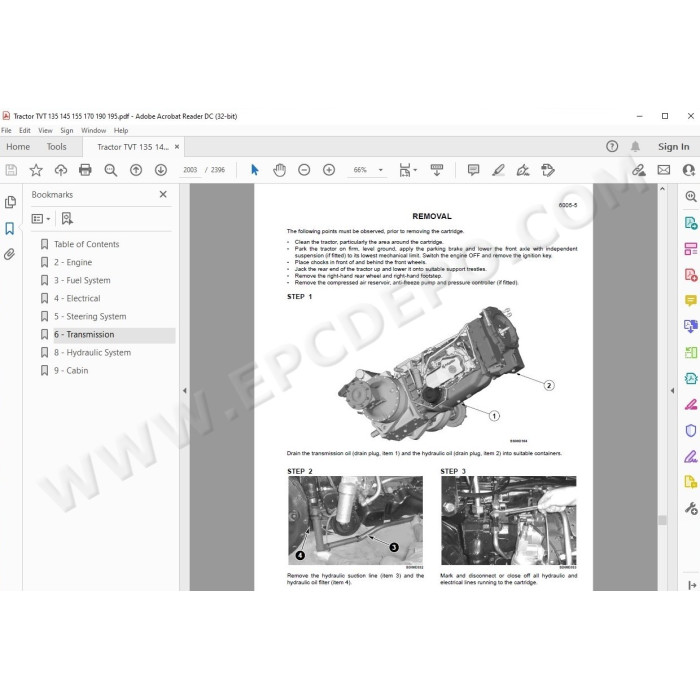Image resolution: width=700 pixels, height=700 pixels.
Task: Click the page number field 2003
Action: click(190, 170)
